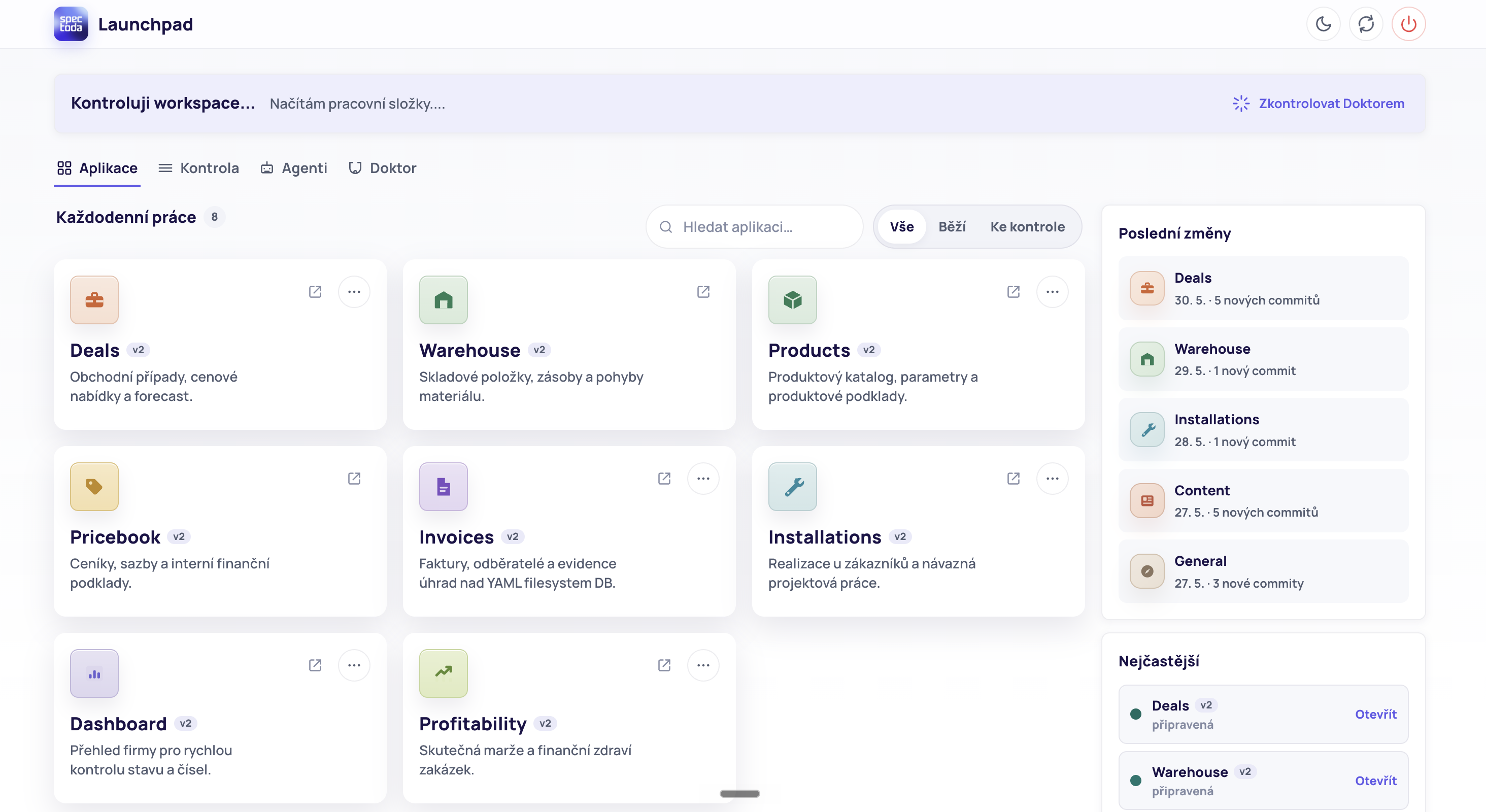Open Content entry in Poslední změny
Image resolution: width=1486 pixels, height=812 pixels.
coord(1263,501)
